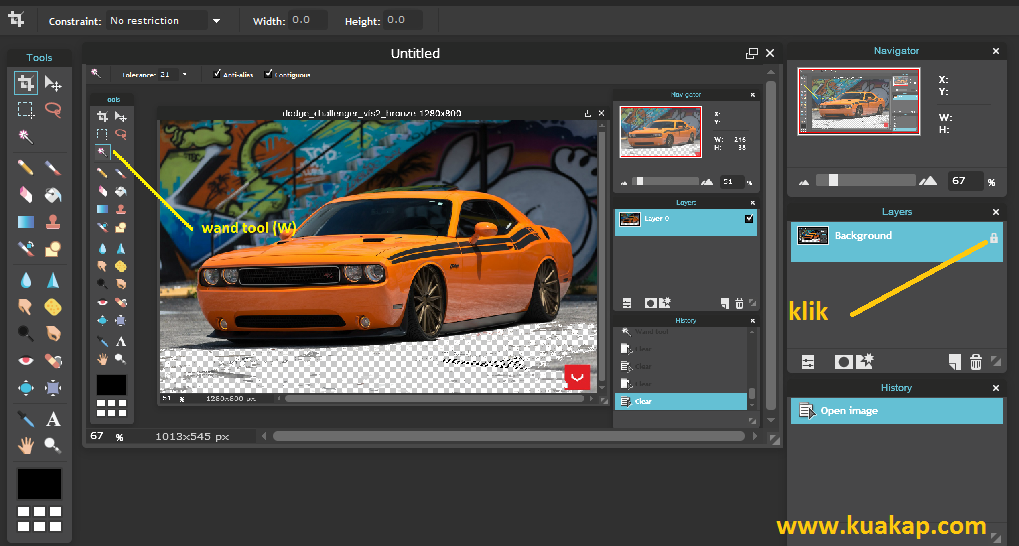The width and height of the screenshot is (1019, 546).
Task: Activate the Hand pan tool
Action: coord(25,445)
